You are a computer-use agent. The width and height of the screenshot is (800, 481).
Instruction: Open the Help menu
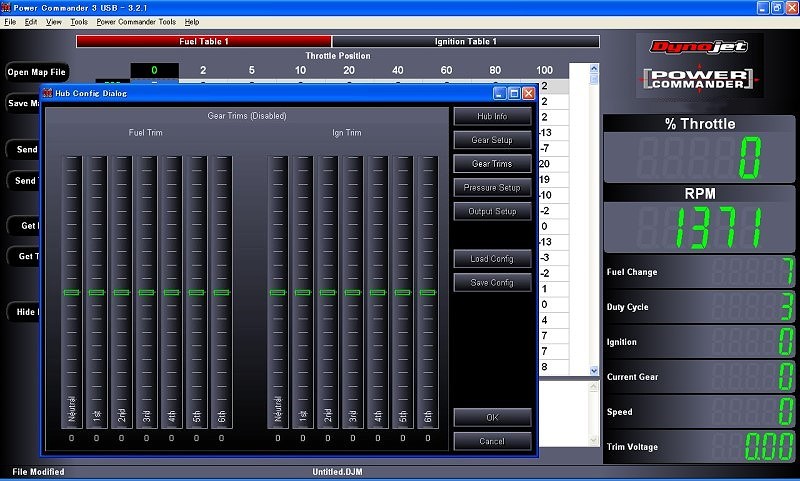(x=192, y=22)
